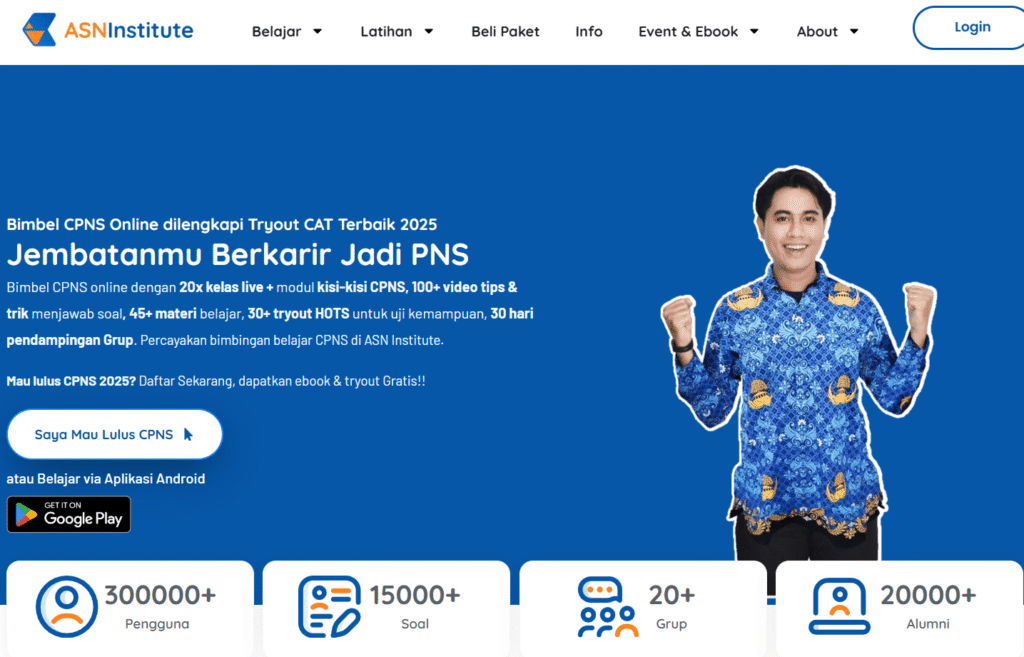
Task: Click the ASN Institute logo icon
Action: (x=39, y=30)
